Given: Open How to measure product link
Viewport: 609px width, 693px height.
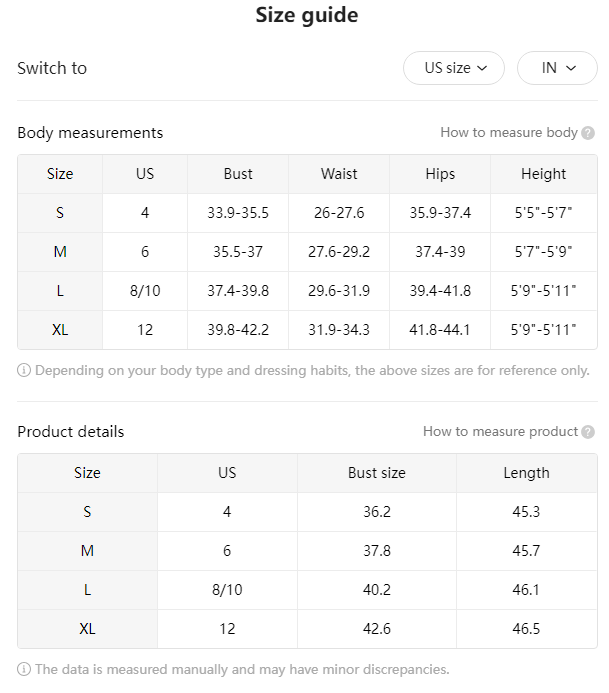Looking at the screenshot, I should click(x=500, y=431).
